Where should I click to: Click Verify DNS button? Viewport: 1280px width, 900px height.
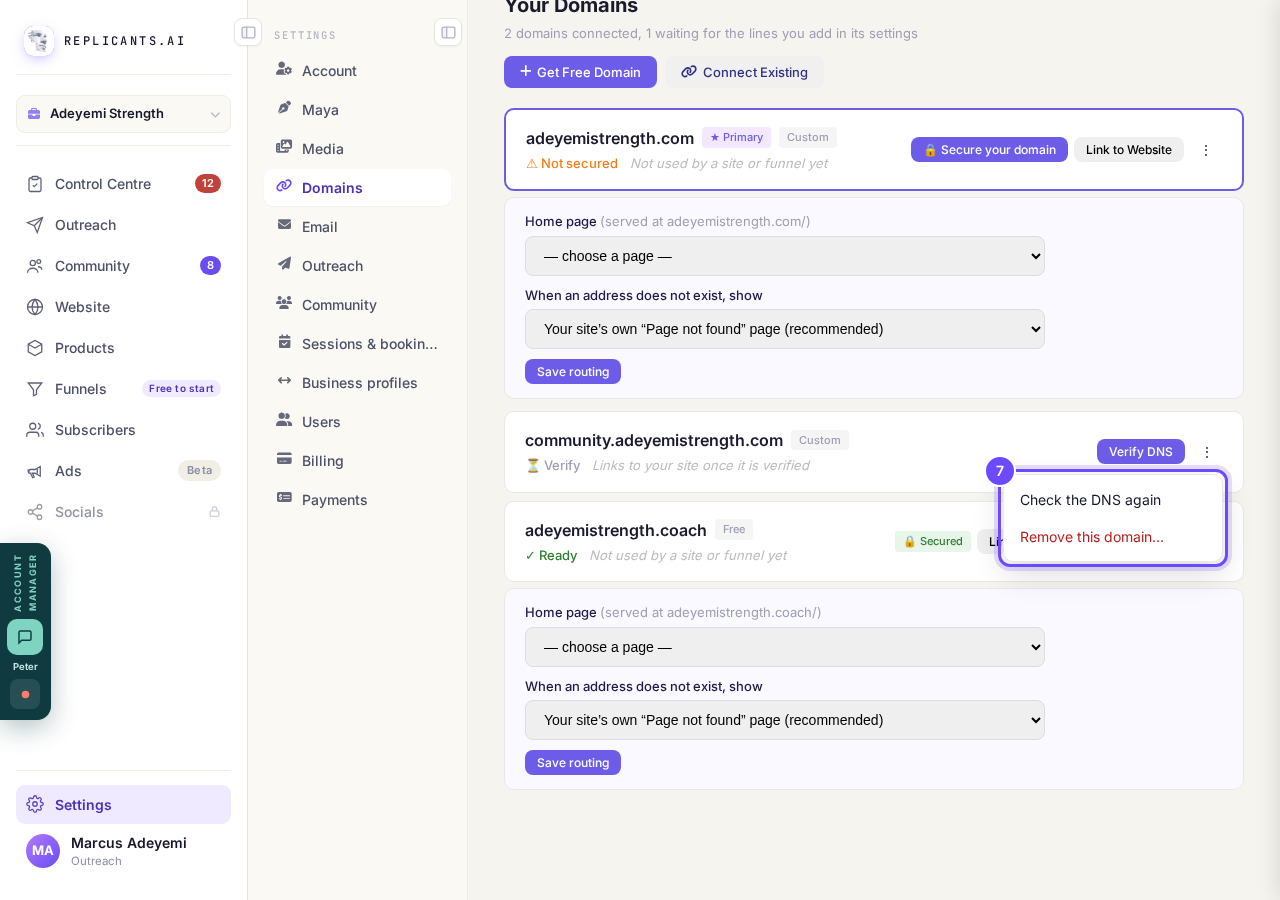(1141, 452)
